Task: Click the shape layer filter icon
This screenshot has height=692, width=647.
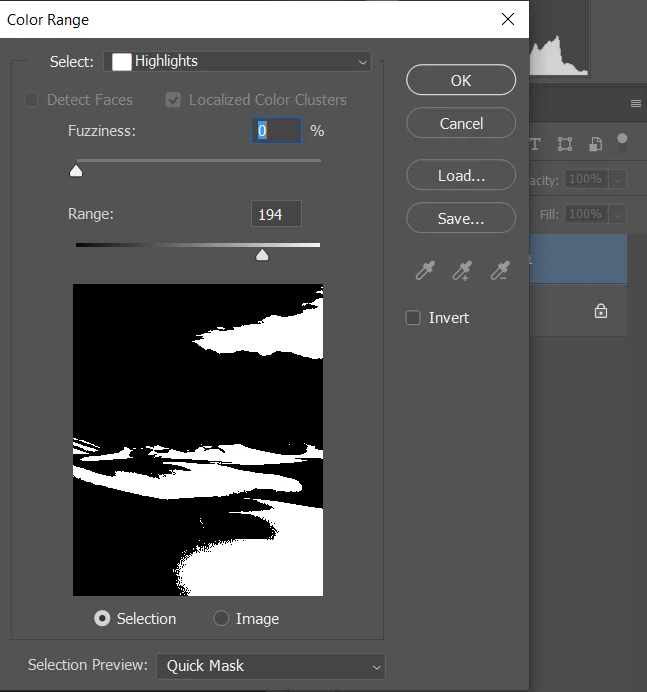Action: pos(565,144)
